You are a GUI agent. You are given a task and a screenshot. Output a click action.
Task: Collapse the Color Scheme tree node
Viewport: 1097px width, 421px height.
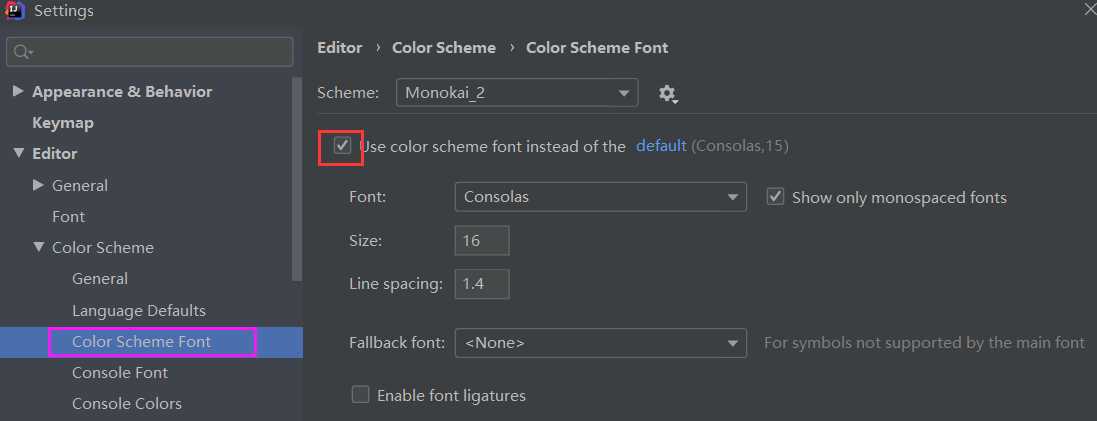tap(38, 247)
